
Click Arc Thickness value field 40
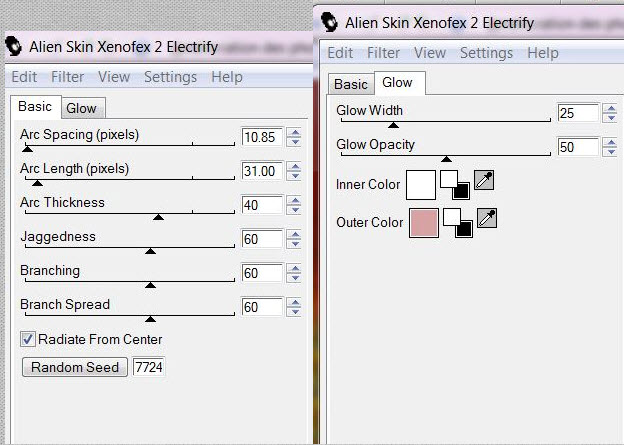[x=262, y=205]
